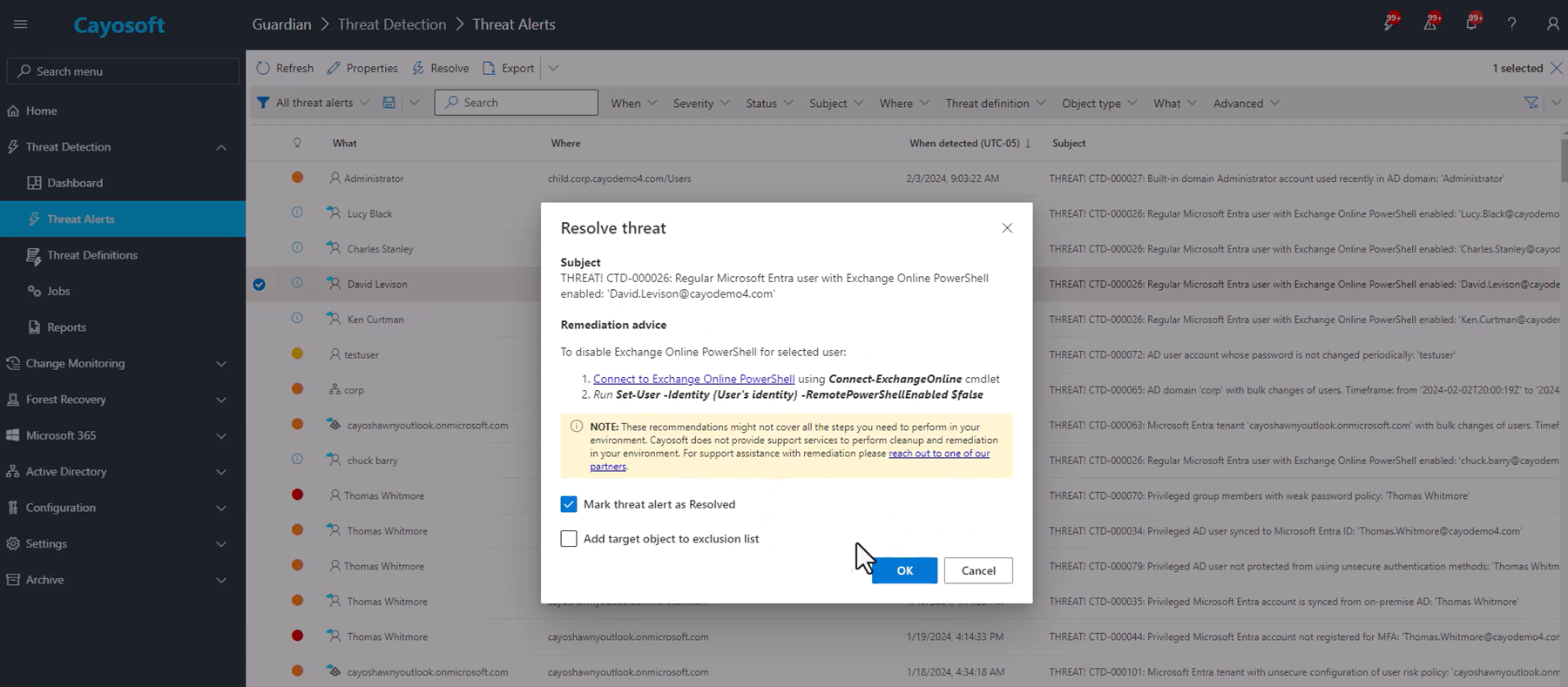Click OK in Resolve threat dialog
This screenshot has width=1568, height=687.
904,570
